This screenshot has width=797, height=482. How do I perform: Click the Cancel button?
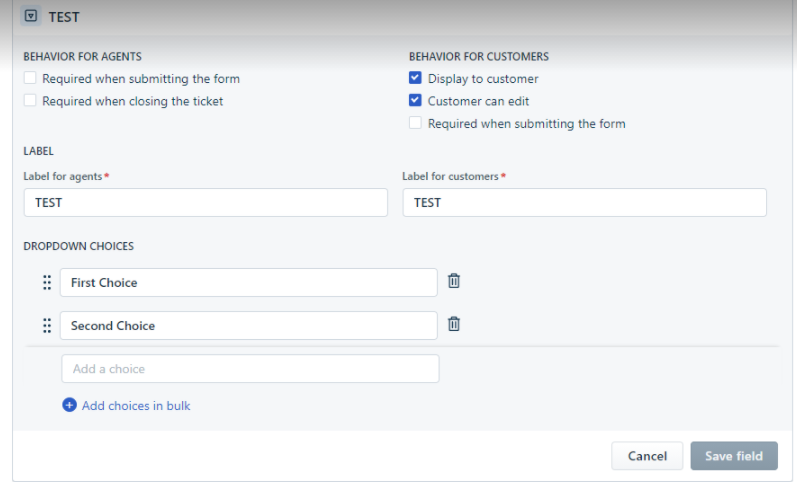647,456
